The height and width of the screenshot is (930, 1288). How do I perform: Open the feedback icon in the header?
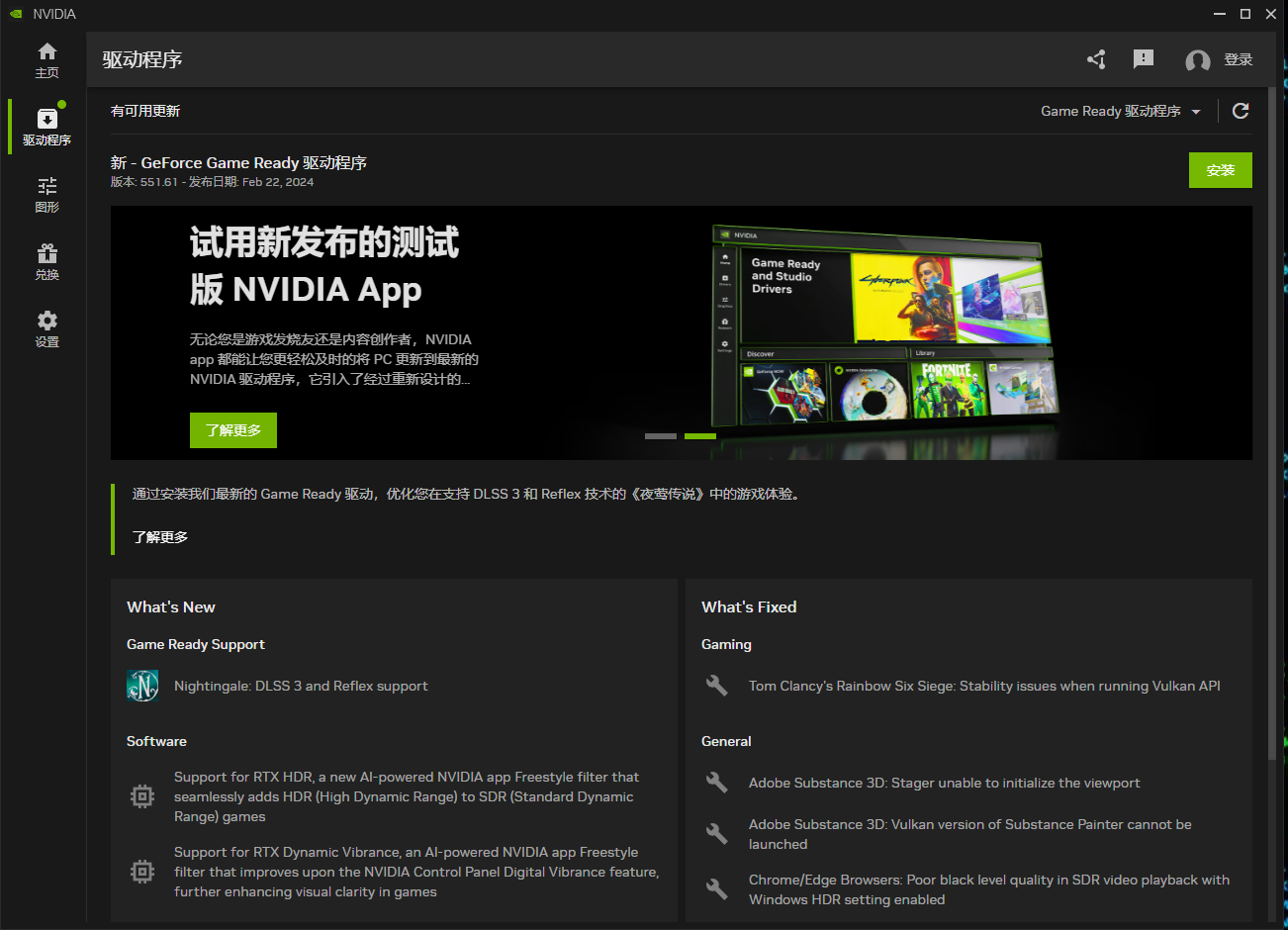pos(1144,59)
